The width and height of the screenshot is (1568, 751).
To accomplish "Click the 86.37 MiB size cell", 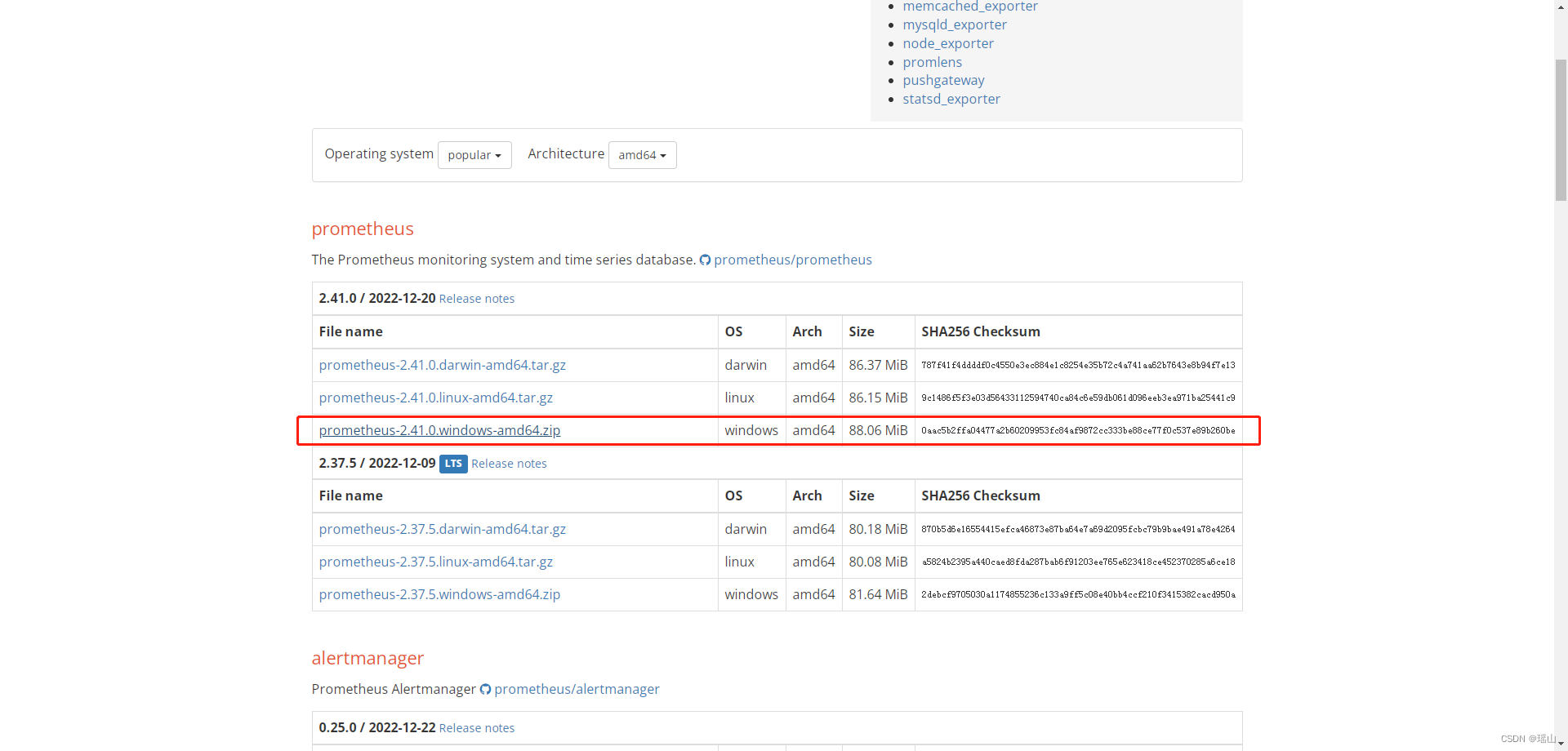I will point(878,365).
